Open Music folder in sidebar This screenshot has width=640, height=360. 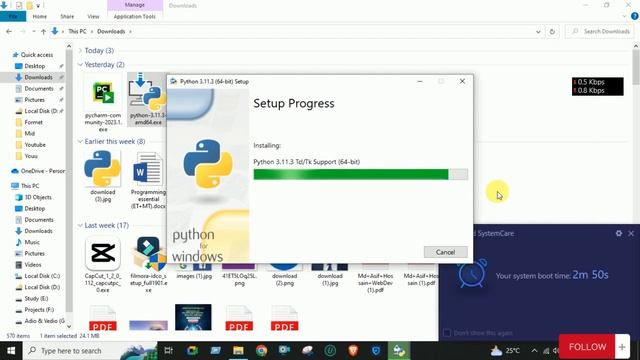[x=32, y=242]
